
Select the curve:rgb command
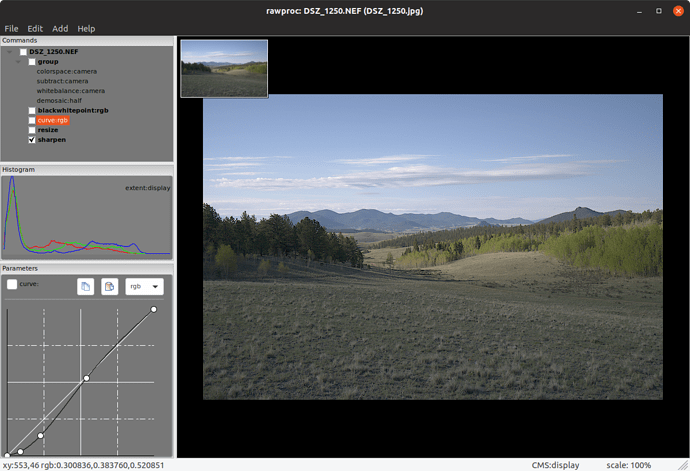click(x=52, y=120)
